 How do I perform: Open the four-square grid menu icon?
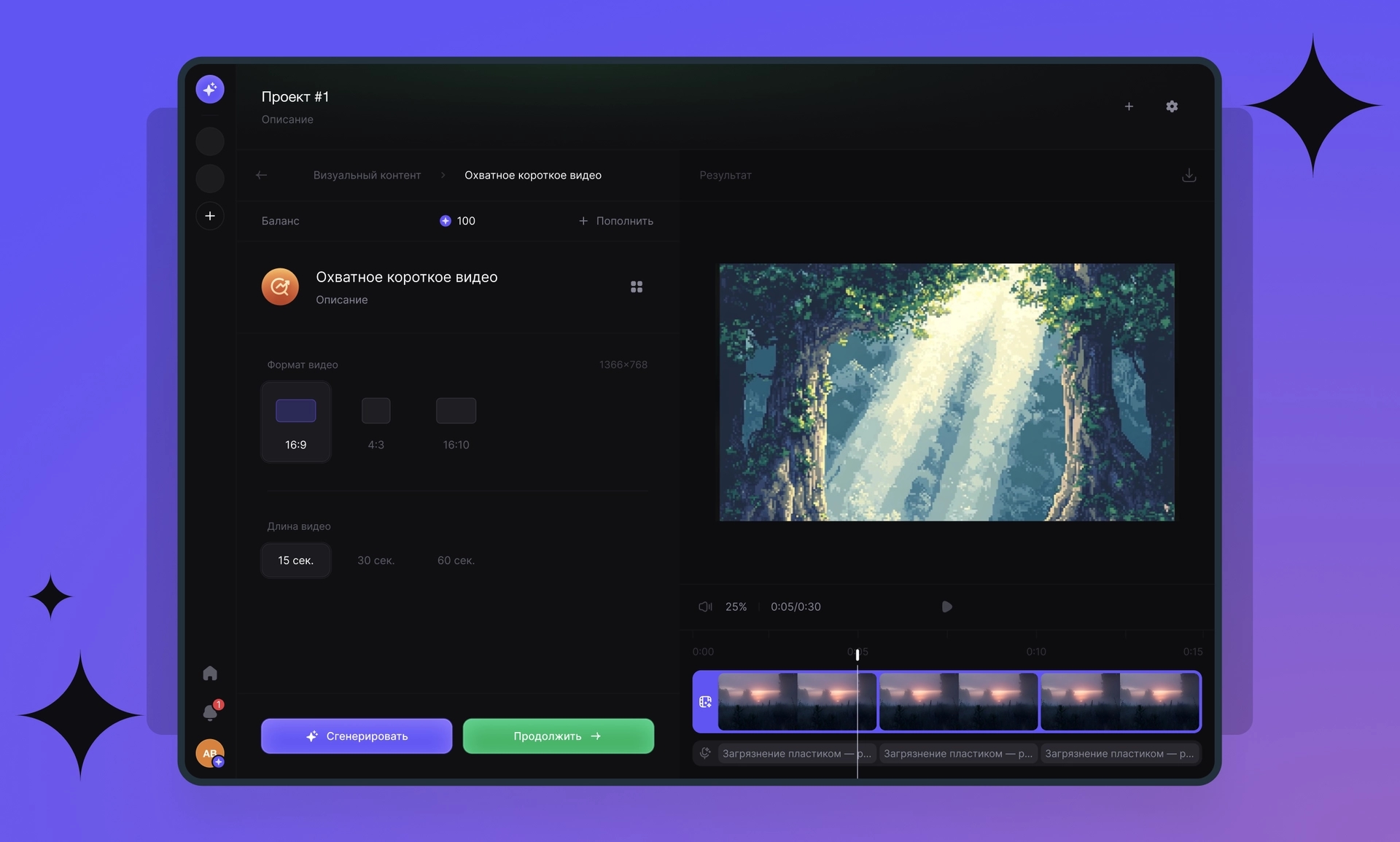pyautogui.click(x=637, y=287)
